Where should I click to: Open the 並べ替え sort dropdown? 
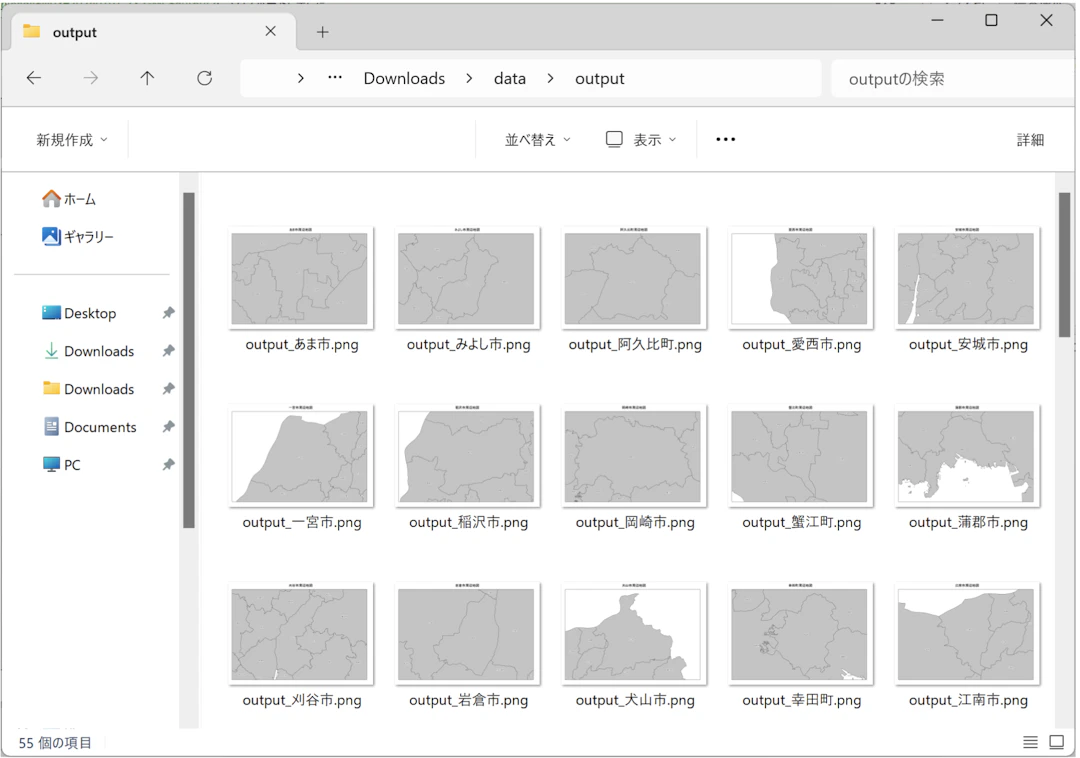[538, 140]
